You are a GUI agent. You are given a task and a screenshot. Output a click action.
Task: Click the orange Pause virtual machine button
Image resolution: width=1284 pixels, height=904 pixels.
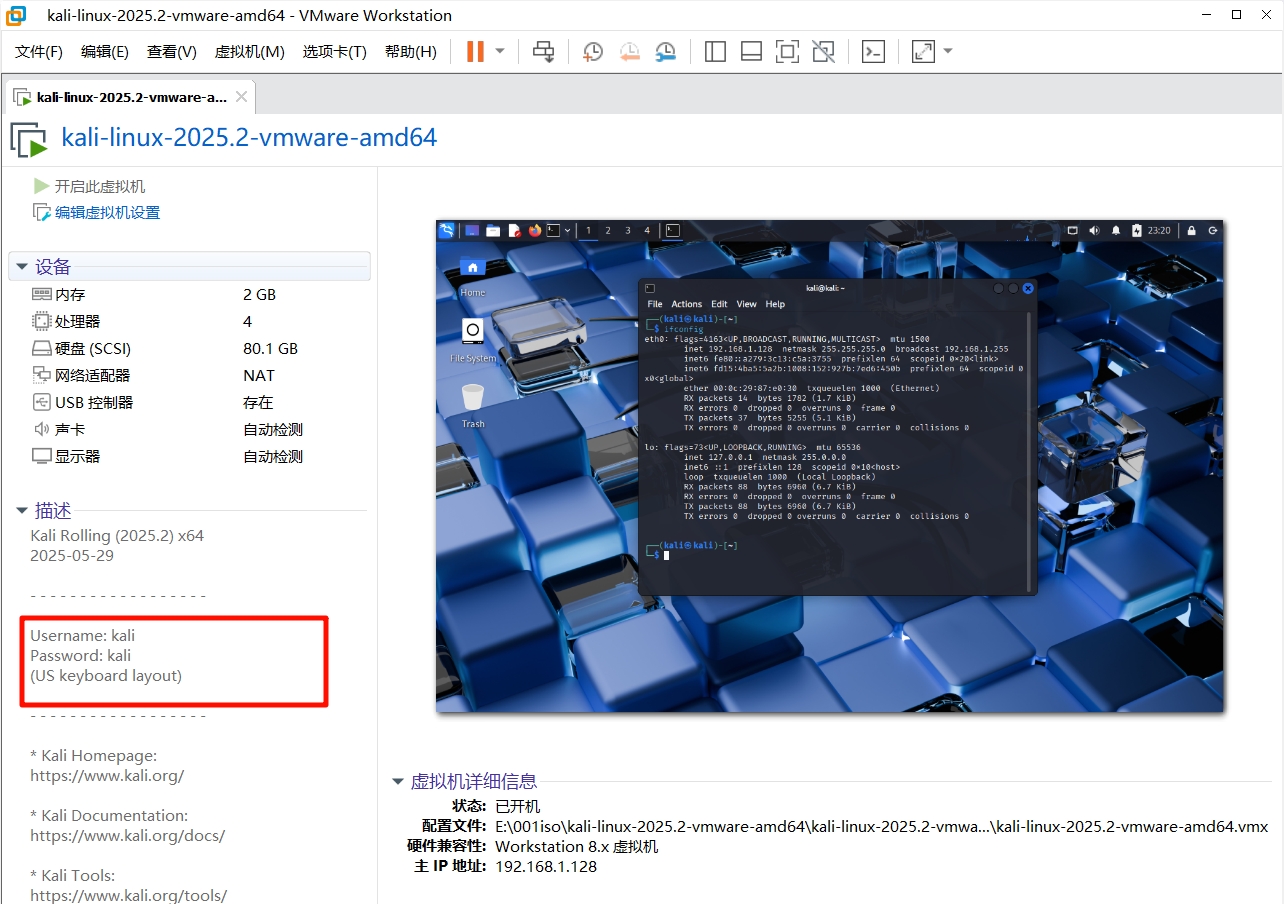(475, 51)
